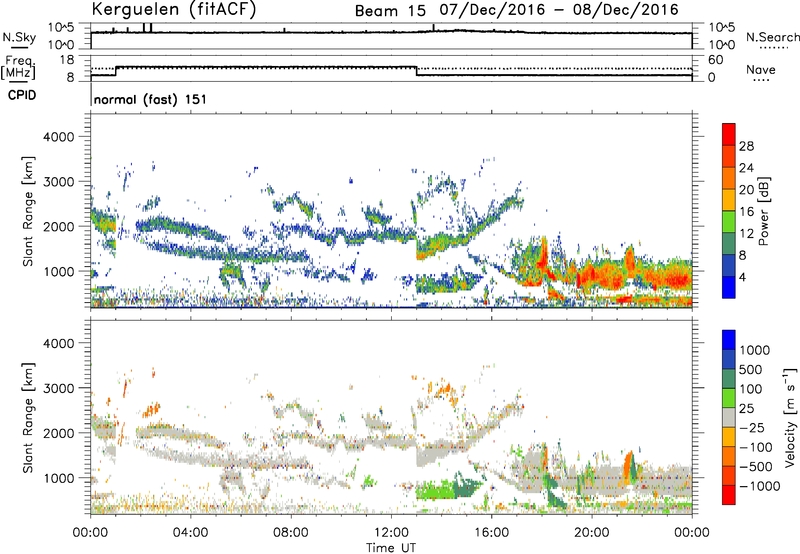
Task: Click the 'Power [dB]' colorbar label
Action: coord(763,211)
